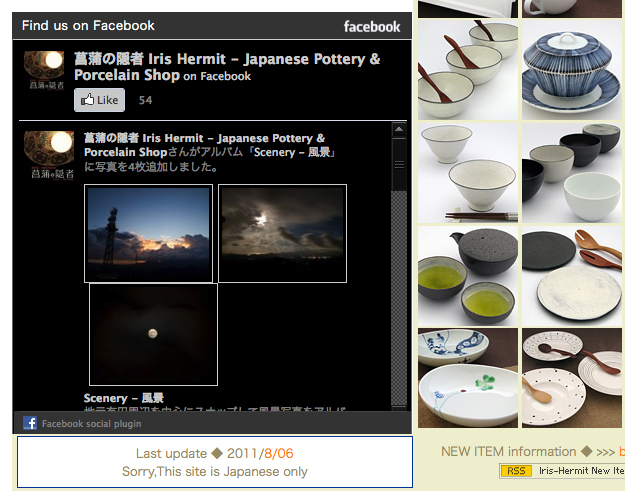Click the Facebook Like button
This screenshot has height=491, width=625.
coord(99,100)
